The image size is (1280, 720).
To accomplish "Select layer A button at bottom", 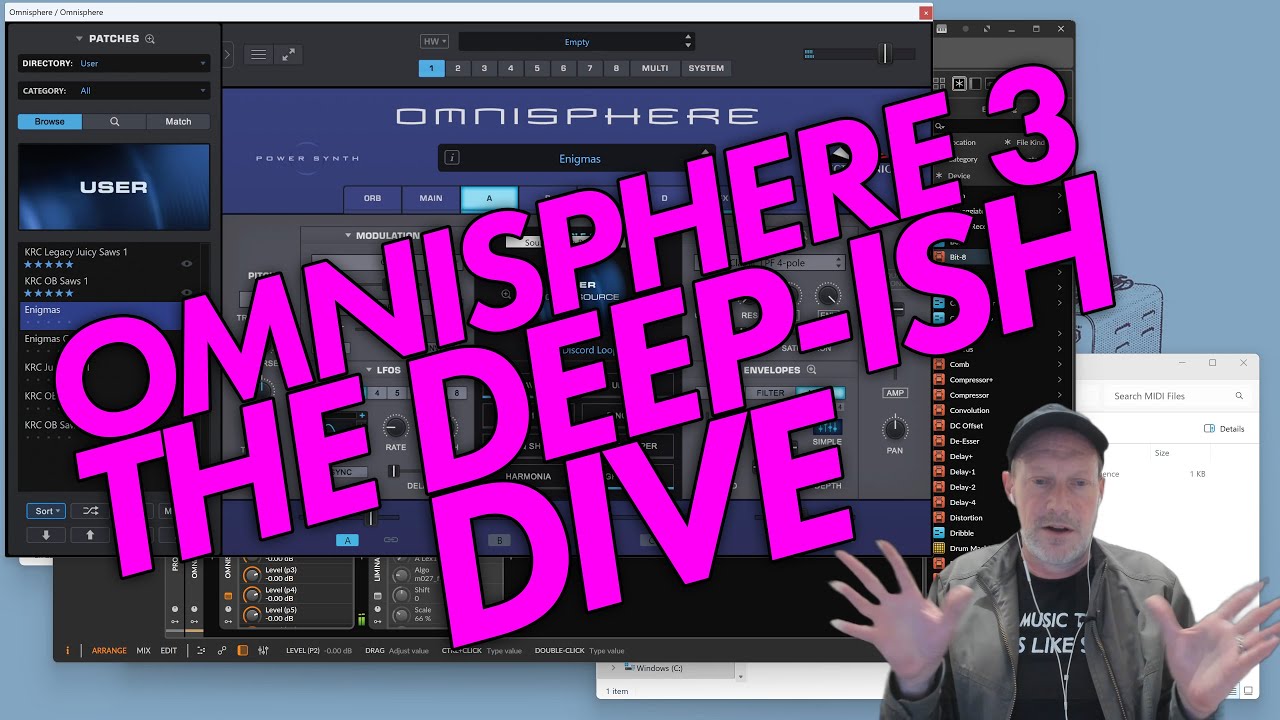I will point(347,540).
